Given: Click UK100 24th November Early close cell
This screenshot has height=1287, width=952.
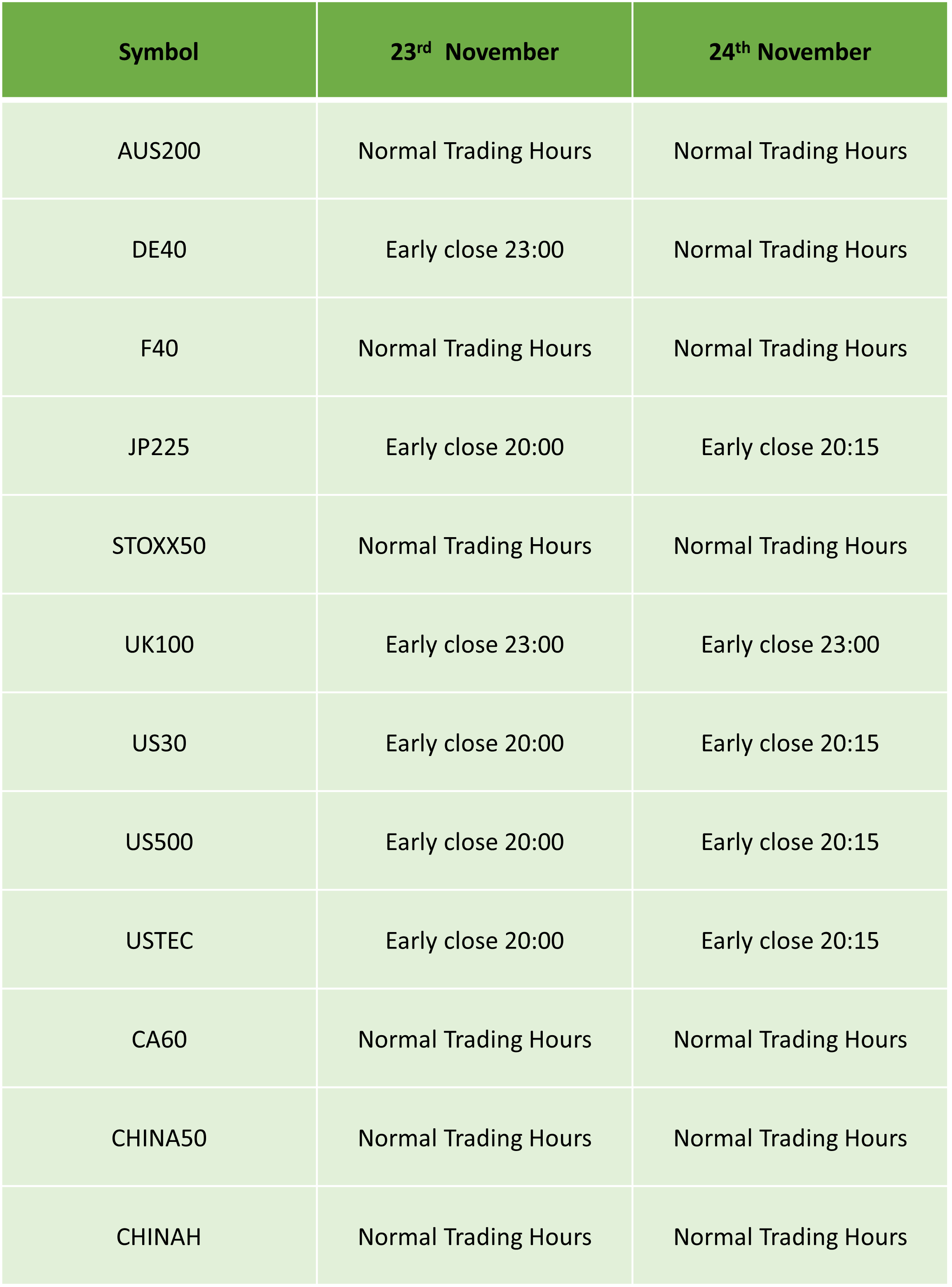Looking at the screenshot, I should pyautogui.click(x=790, y=644).
